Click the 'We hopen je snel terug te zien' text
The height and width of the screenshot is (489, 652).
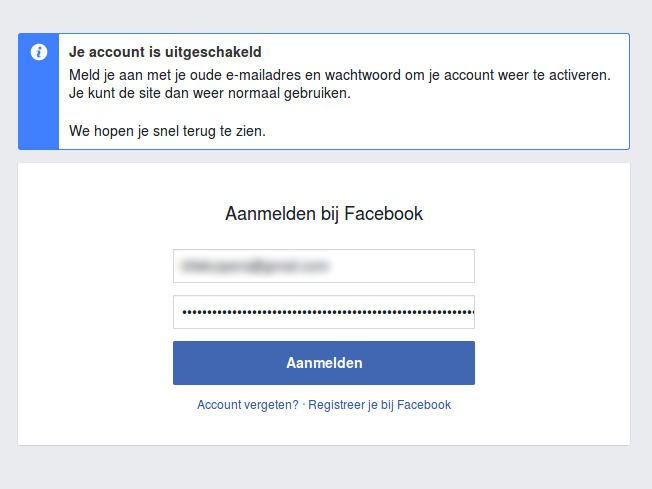click(x=167, y=131)
